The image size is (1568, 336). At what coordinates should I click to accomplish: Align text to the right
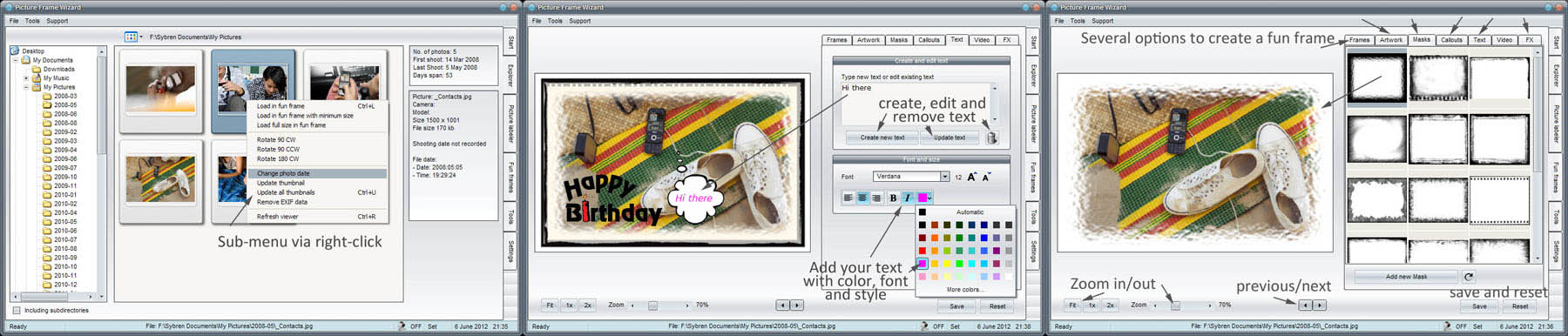(x=876, y=198)
